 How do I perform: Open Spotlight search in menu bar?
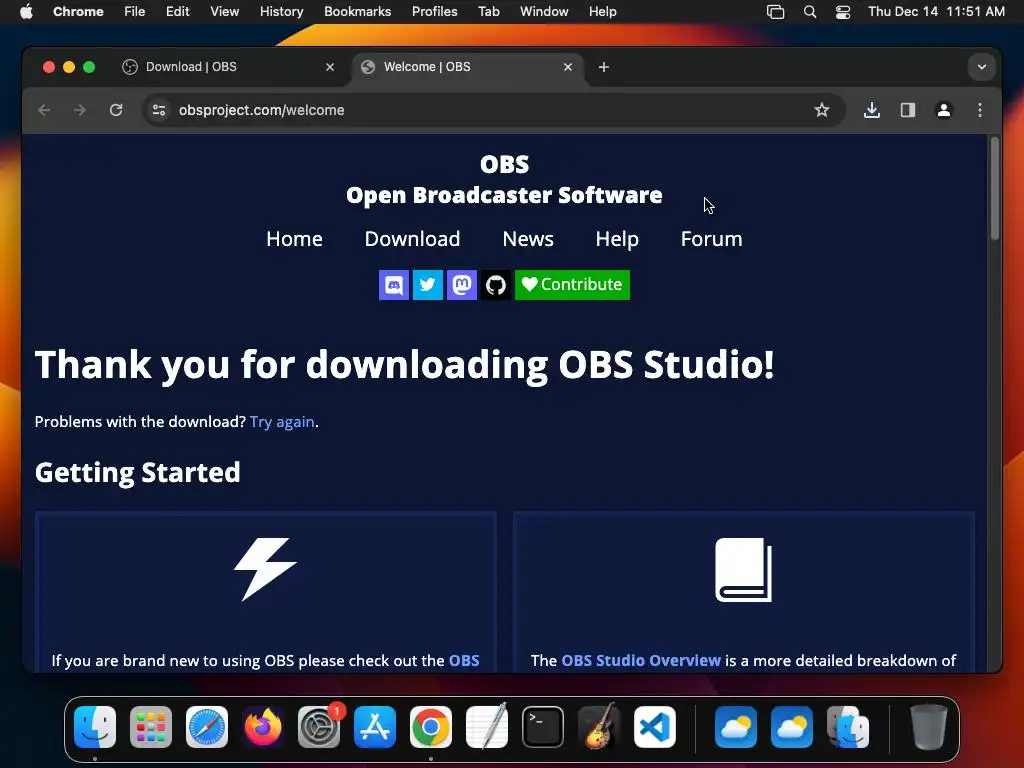tap(810, 12)
